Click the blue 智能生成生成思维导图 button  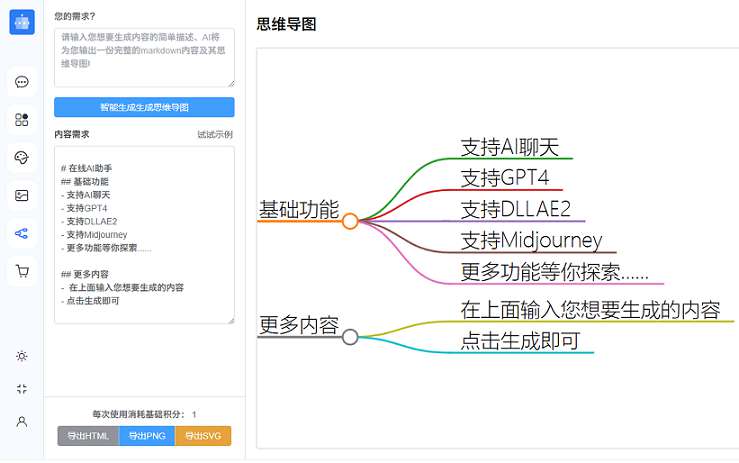pyautogui.click(x=144, y=107)
